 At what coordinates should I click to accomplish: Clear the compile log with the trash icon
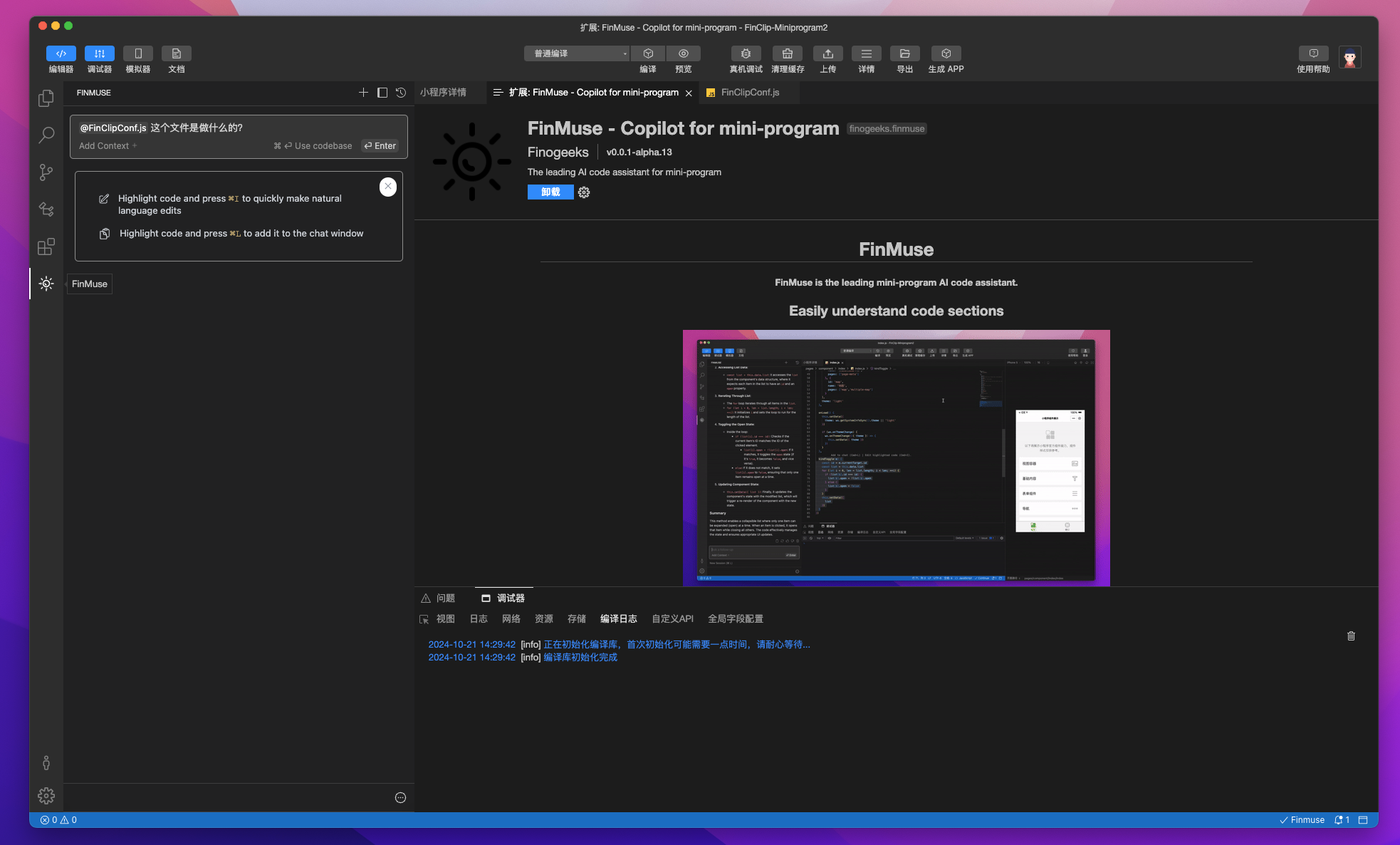[1351, 636]
